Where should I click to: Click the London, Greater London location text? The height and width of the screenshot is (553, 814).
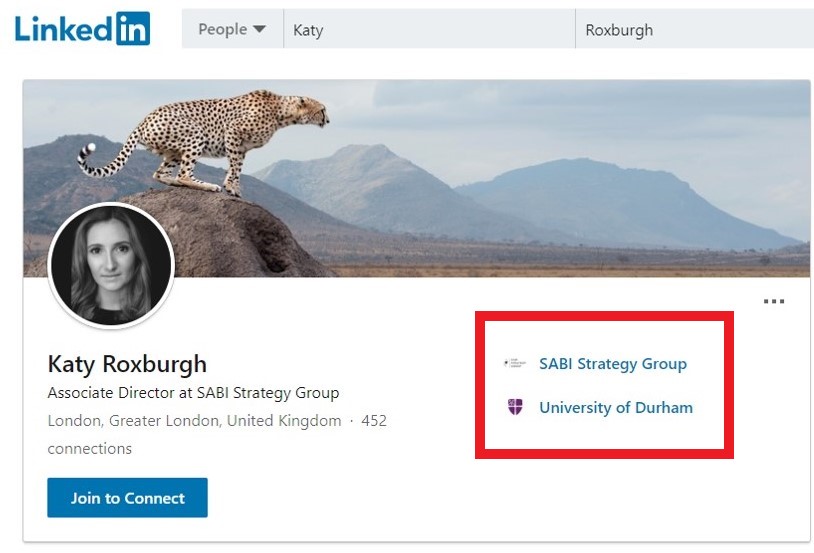tap(194, 421)
